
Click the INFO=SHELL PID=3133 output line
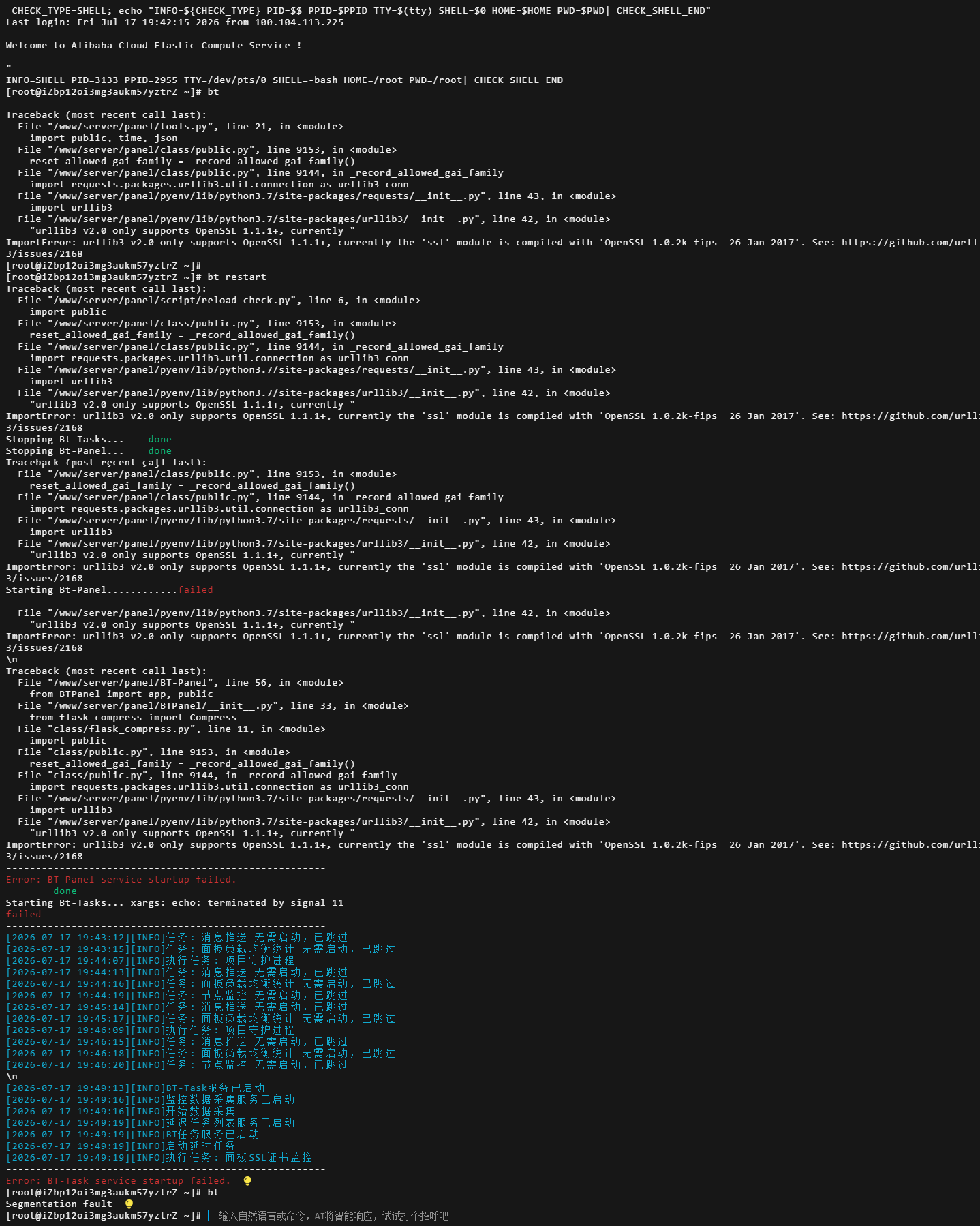(285, 80)
